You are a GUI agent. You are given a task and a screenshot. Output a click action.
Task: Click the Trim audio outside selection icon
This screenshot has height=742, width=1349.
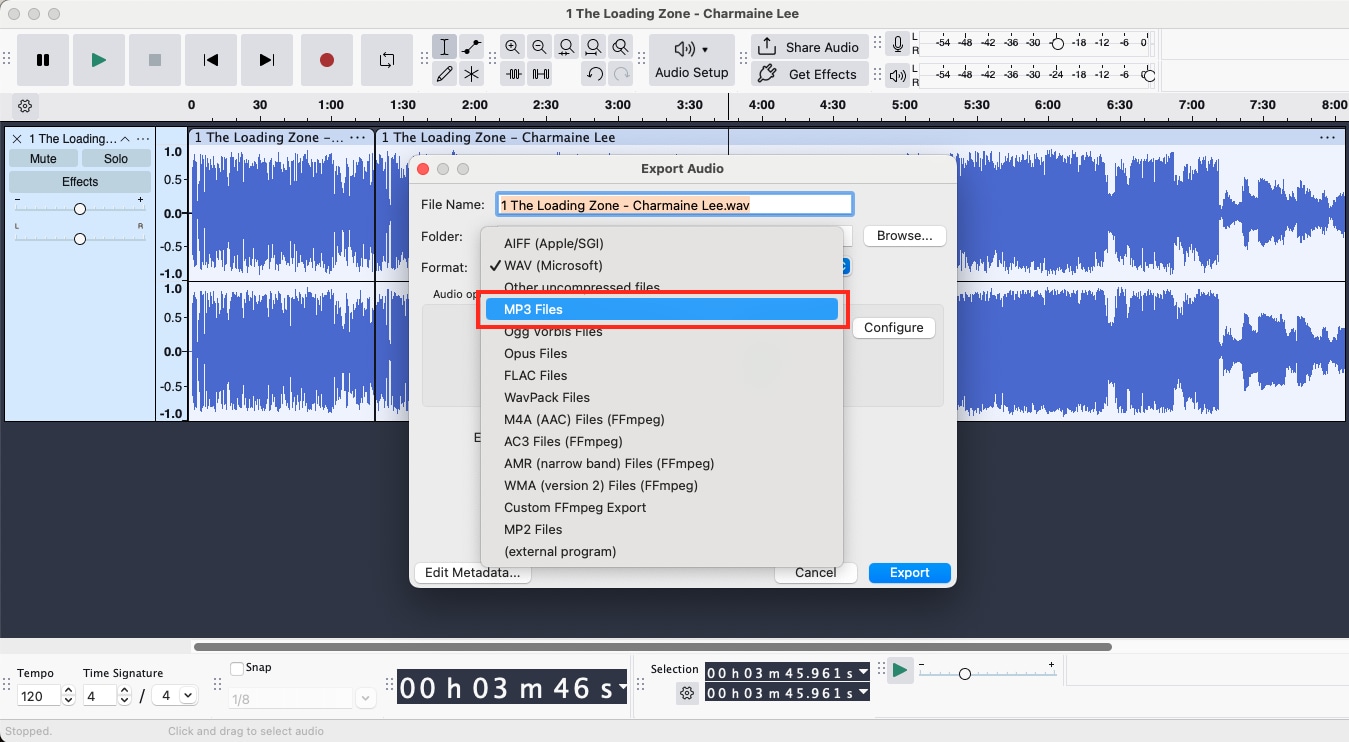513,73
